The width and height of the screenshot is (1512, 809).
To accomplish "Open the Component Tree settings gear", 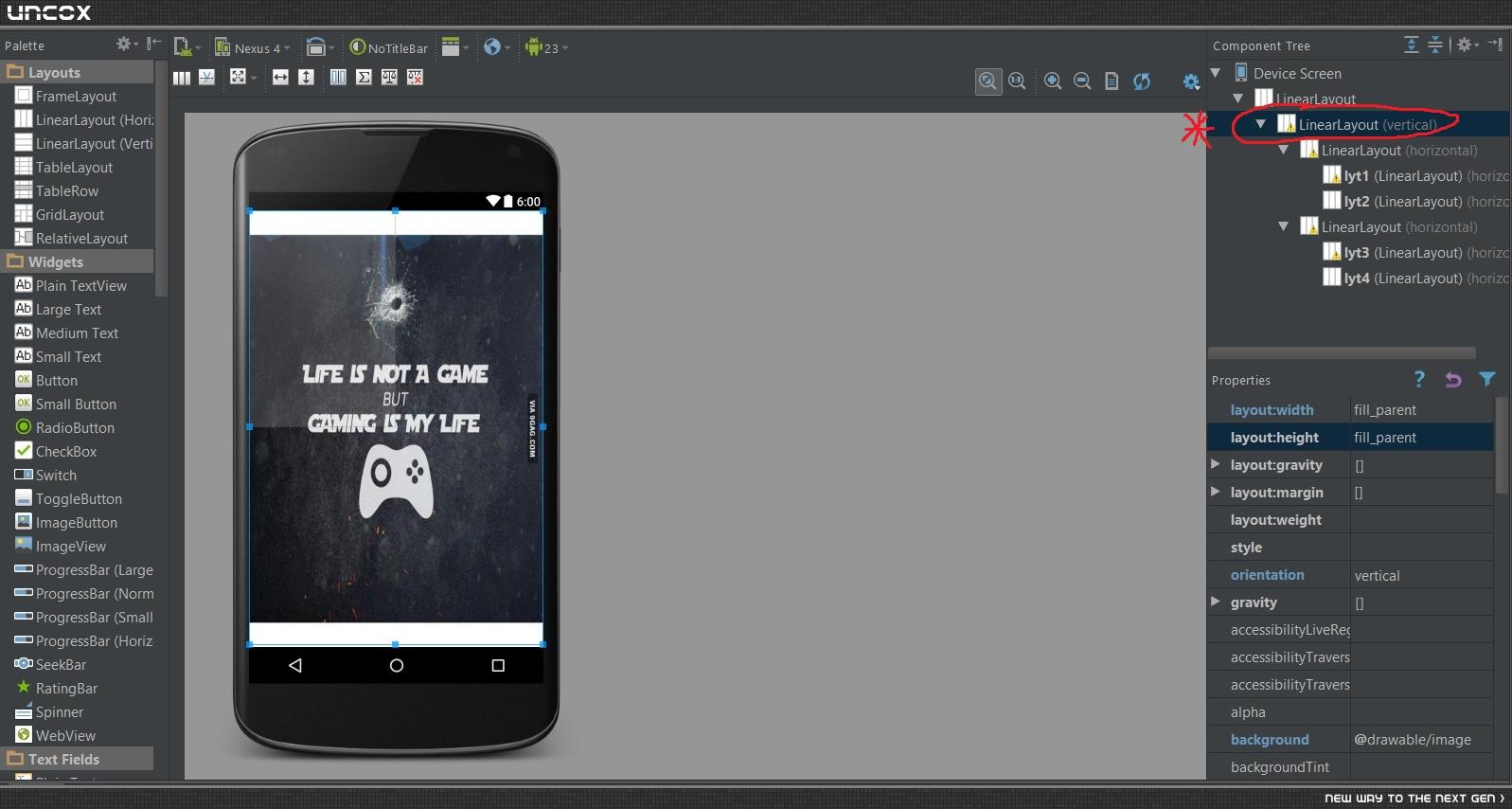I will 1467,45.
